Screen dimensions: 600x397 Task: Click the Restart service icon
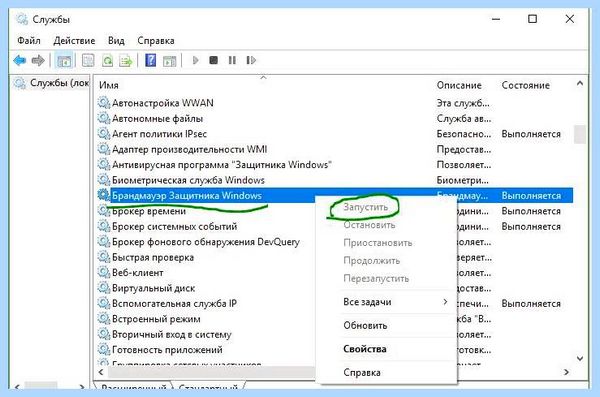(x=251, y=60)
